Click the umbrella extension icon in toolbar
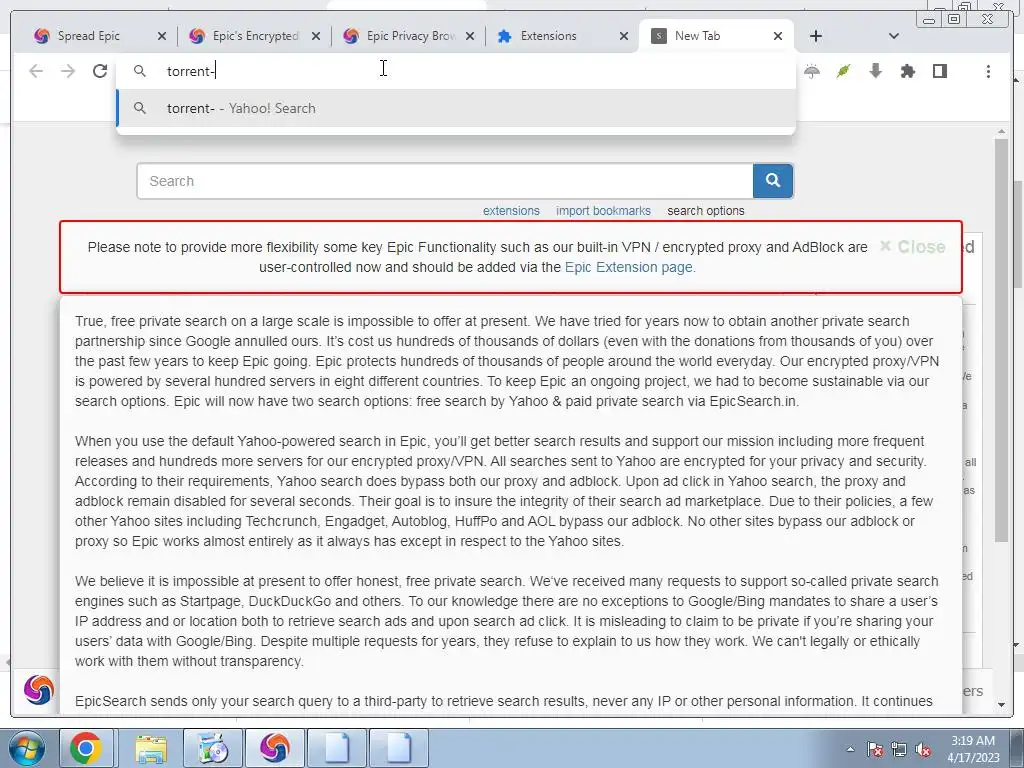The image size is (1024, 768). pos(812,71)
